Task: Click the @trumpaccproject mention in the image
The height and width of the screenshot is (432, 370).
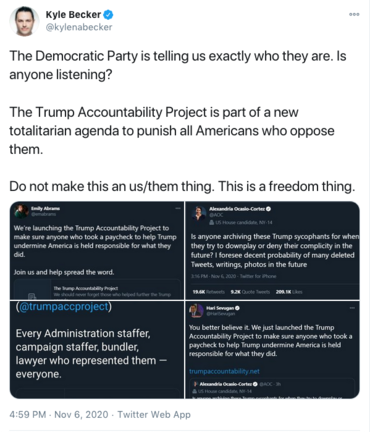Action: 63,306
